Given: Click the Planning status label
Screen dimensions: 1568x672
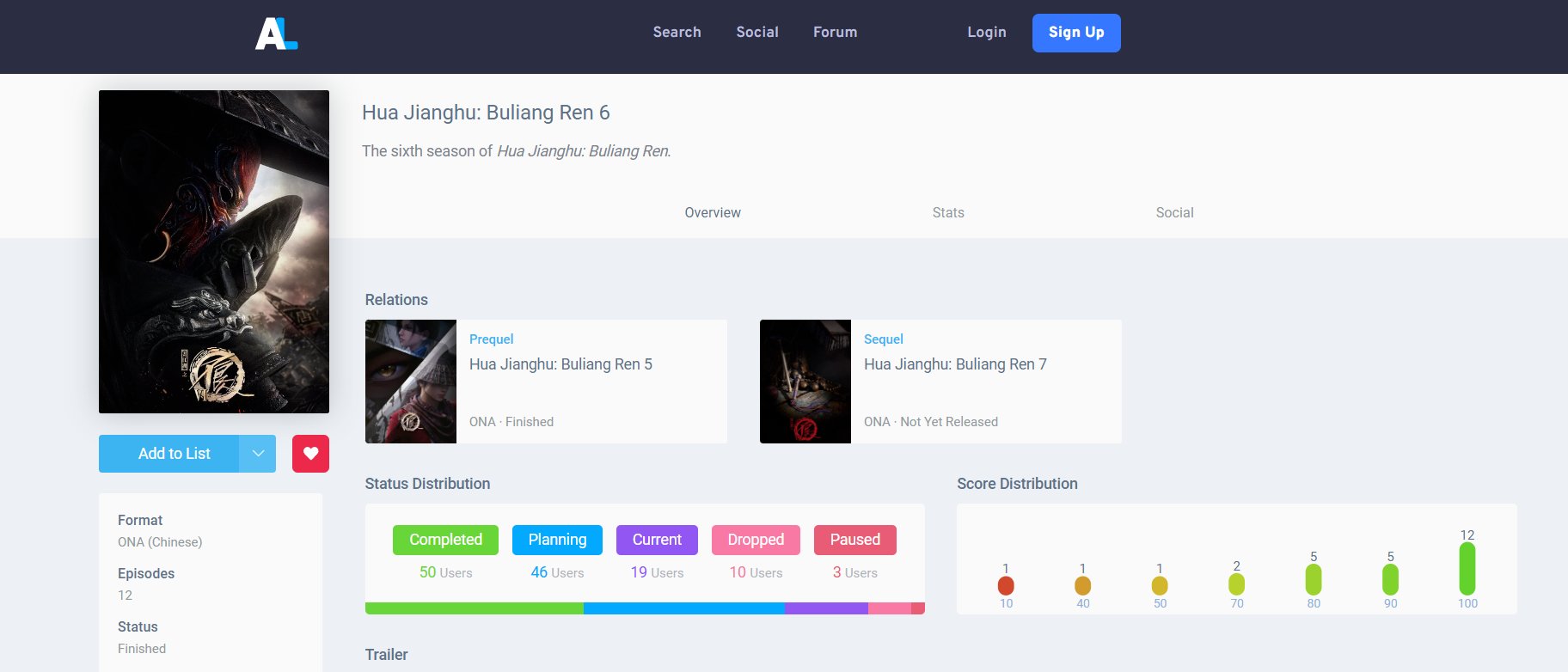Looking at the screenshot, I should point(557,540).
